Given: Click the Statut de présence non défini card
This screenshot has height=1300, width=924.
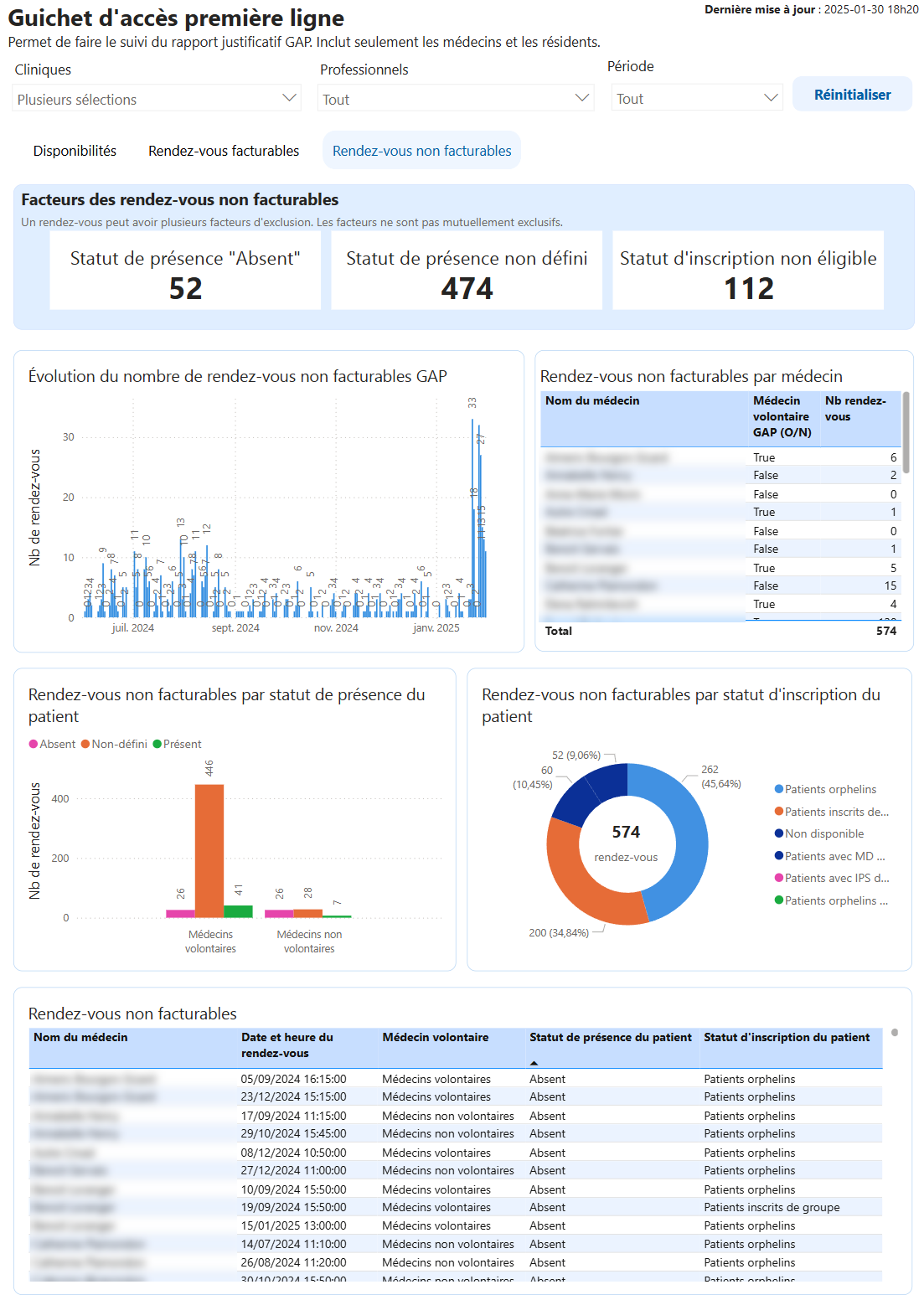Looking at the screenshot, I should 467,271.
